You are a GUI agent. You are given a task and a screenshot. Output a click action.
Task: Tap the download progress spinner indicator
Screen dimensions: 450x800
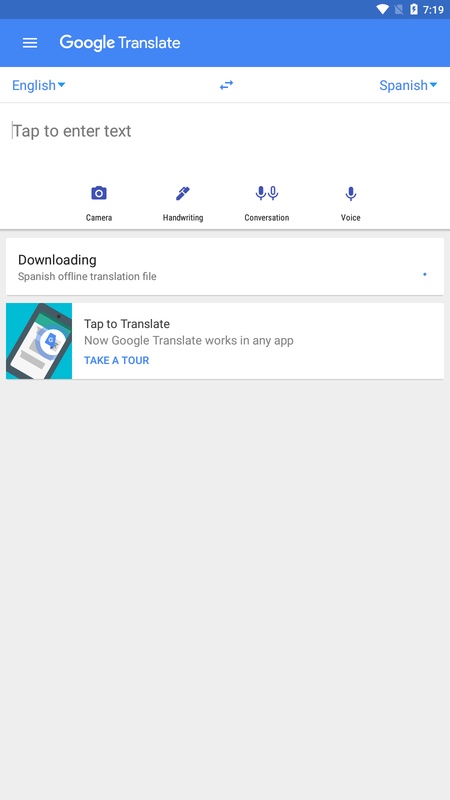tap(424, 274)
